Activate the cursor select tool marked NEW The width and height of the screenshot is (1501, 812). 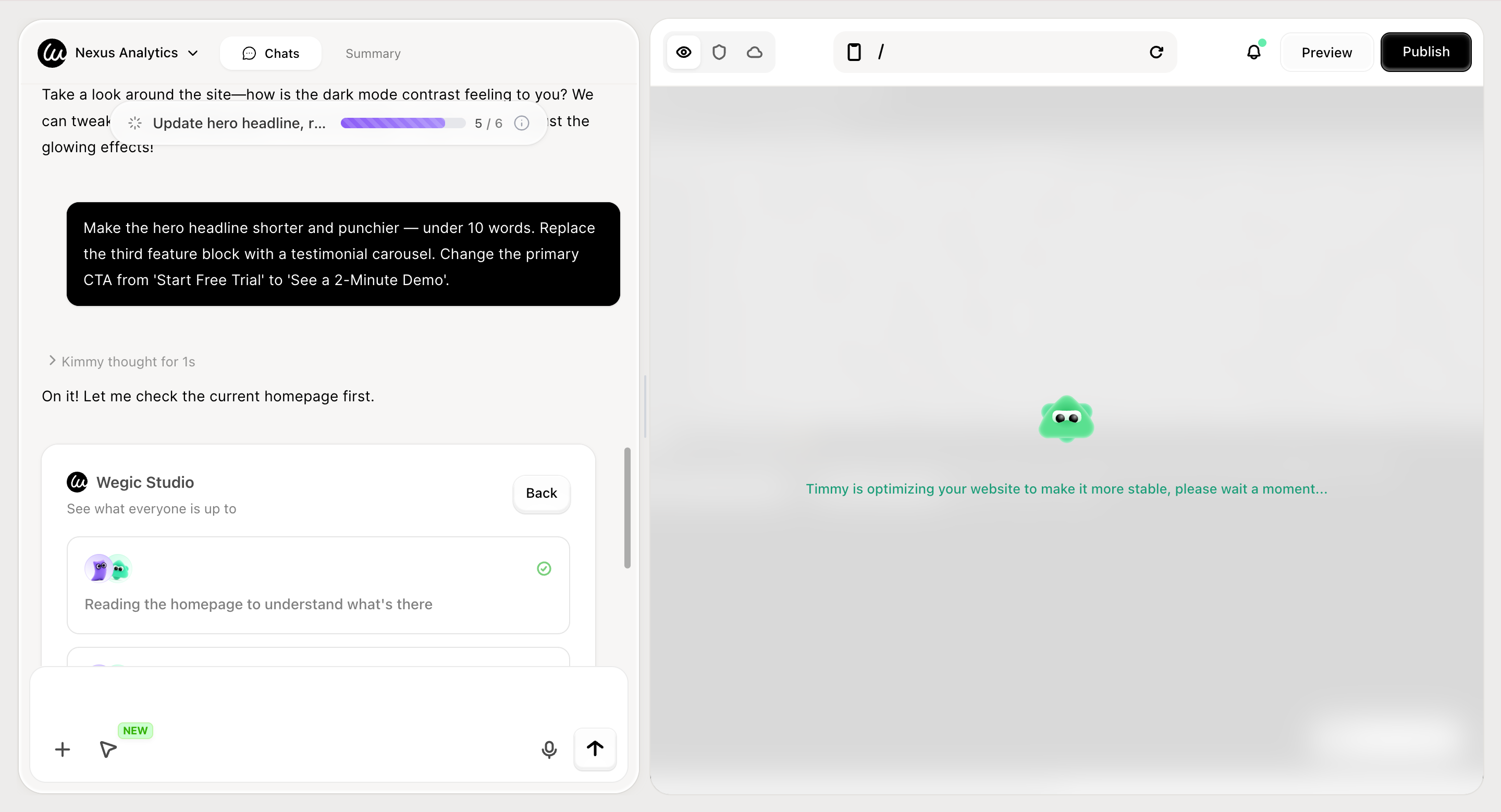(108, 749)
